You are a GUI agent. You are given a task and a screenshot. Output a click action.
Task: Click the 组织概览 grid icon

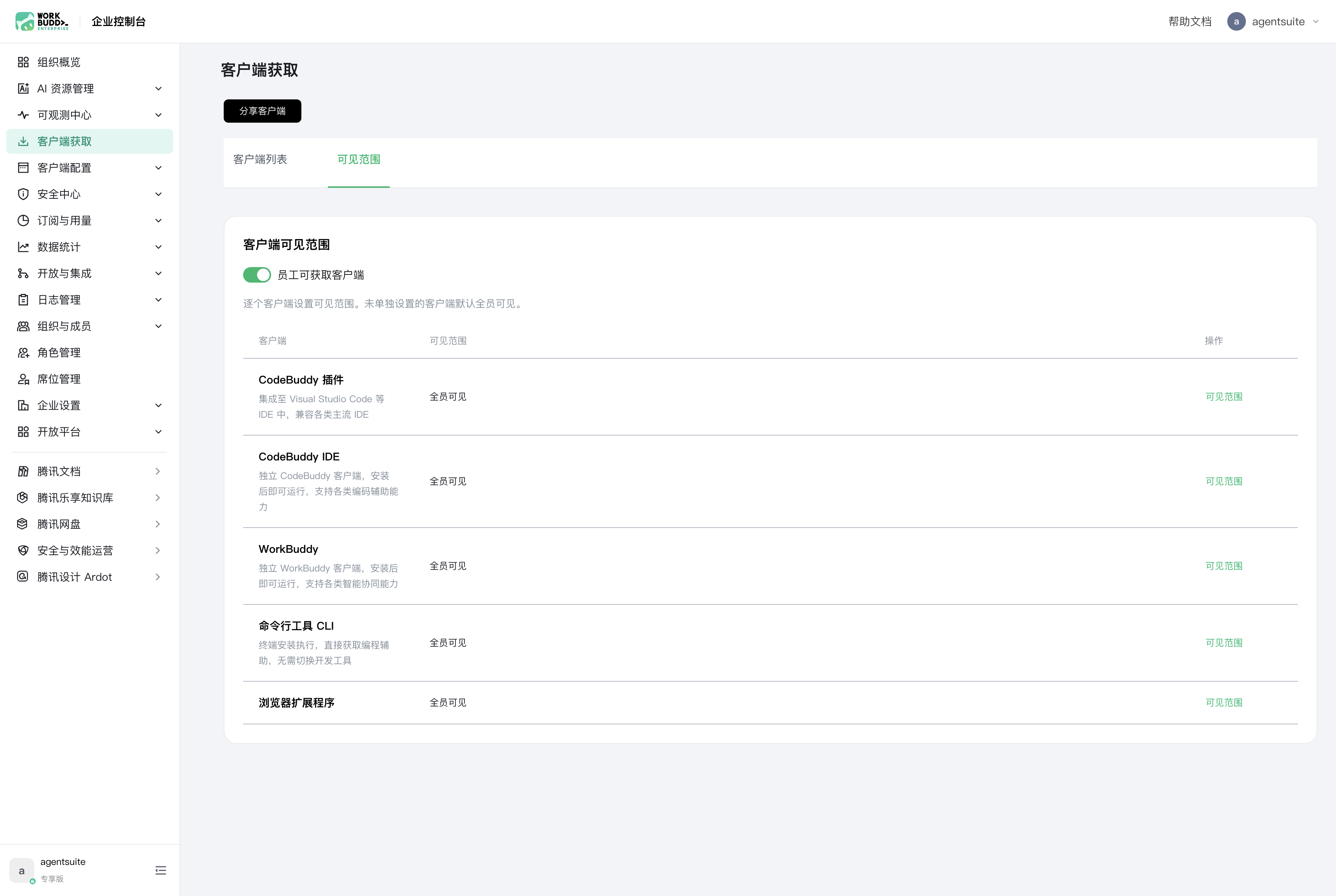click(23, 62)
